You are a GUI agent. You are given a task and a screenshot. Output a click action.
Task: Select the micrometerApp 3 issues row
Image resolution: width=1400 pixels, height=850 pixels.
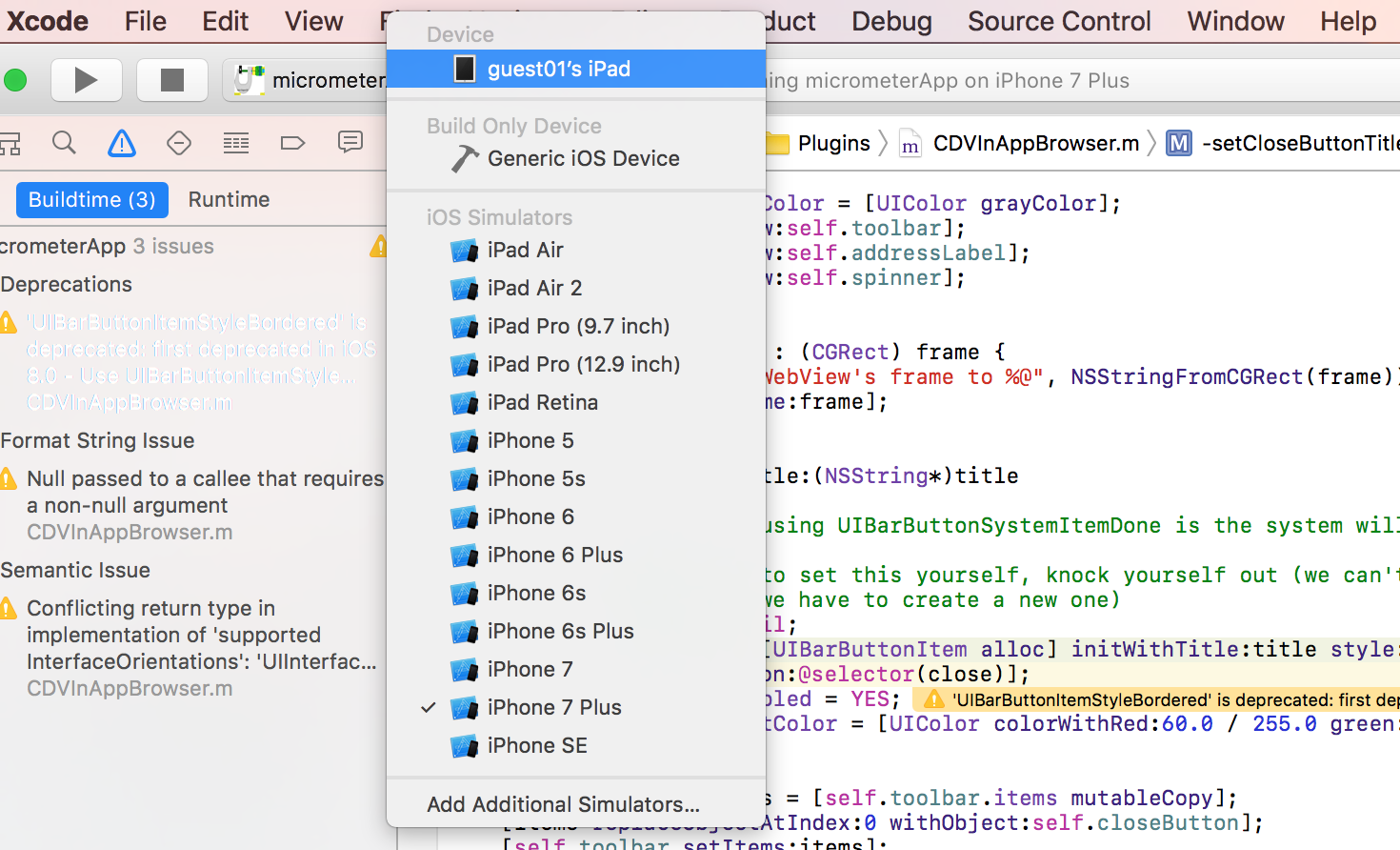(192, 247)
